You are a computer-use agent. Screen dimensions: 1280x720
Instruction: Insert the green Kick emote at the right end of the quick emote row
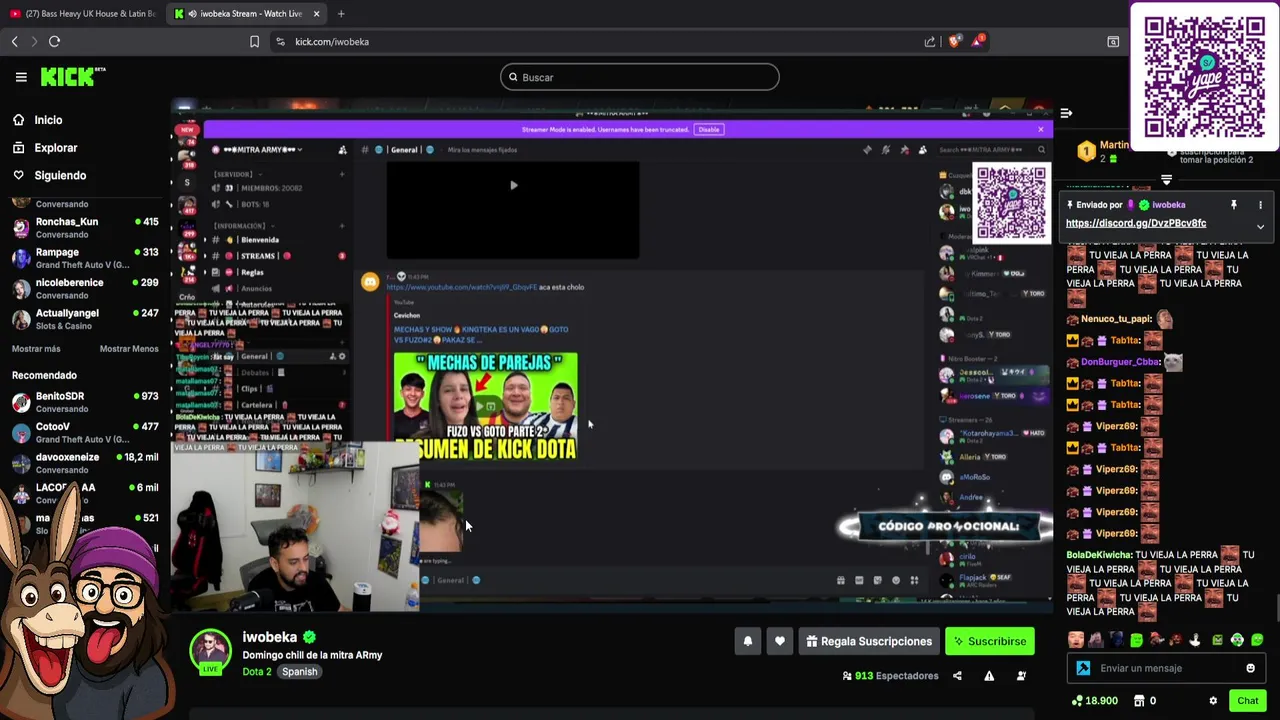[x=1257, y=640]
